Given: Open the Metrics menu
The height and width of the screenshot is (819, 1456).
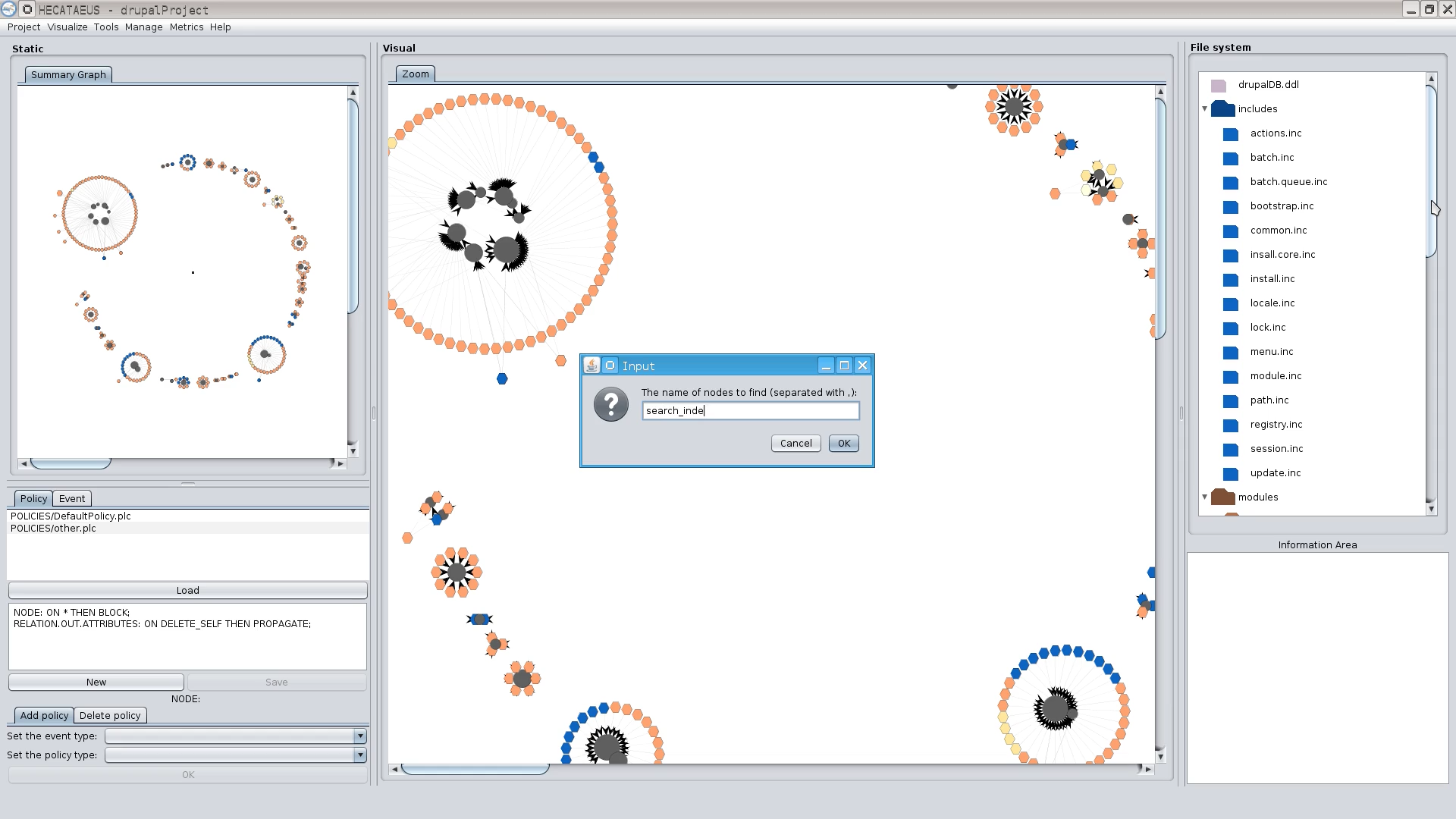Looking at the screenshot, I should 187,27.
